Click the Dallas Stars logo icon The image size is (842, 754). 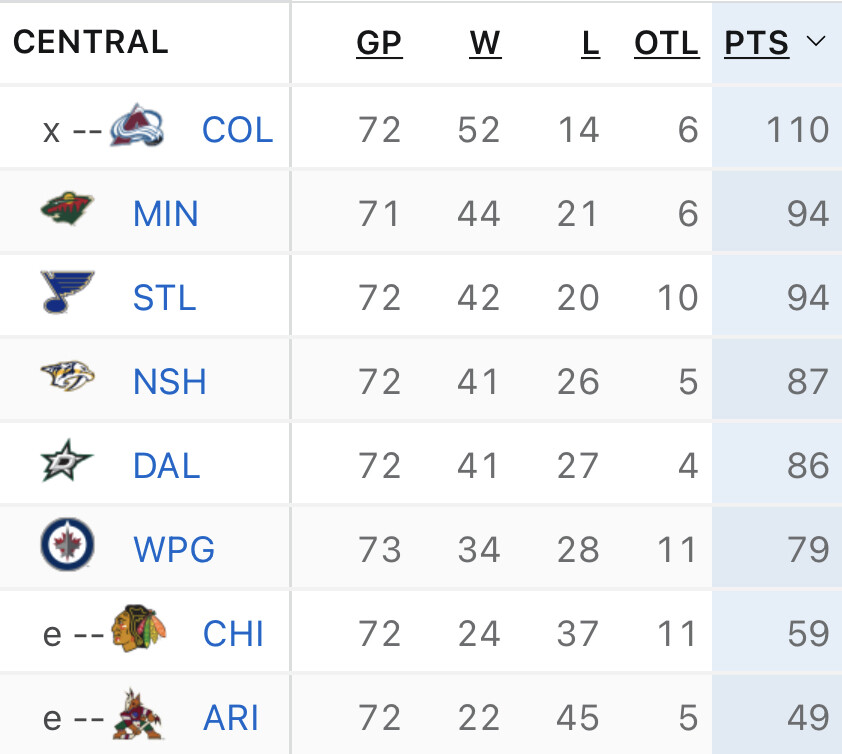click(x=67, y=462)
